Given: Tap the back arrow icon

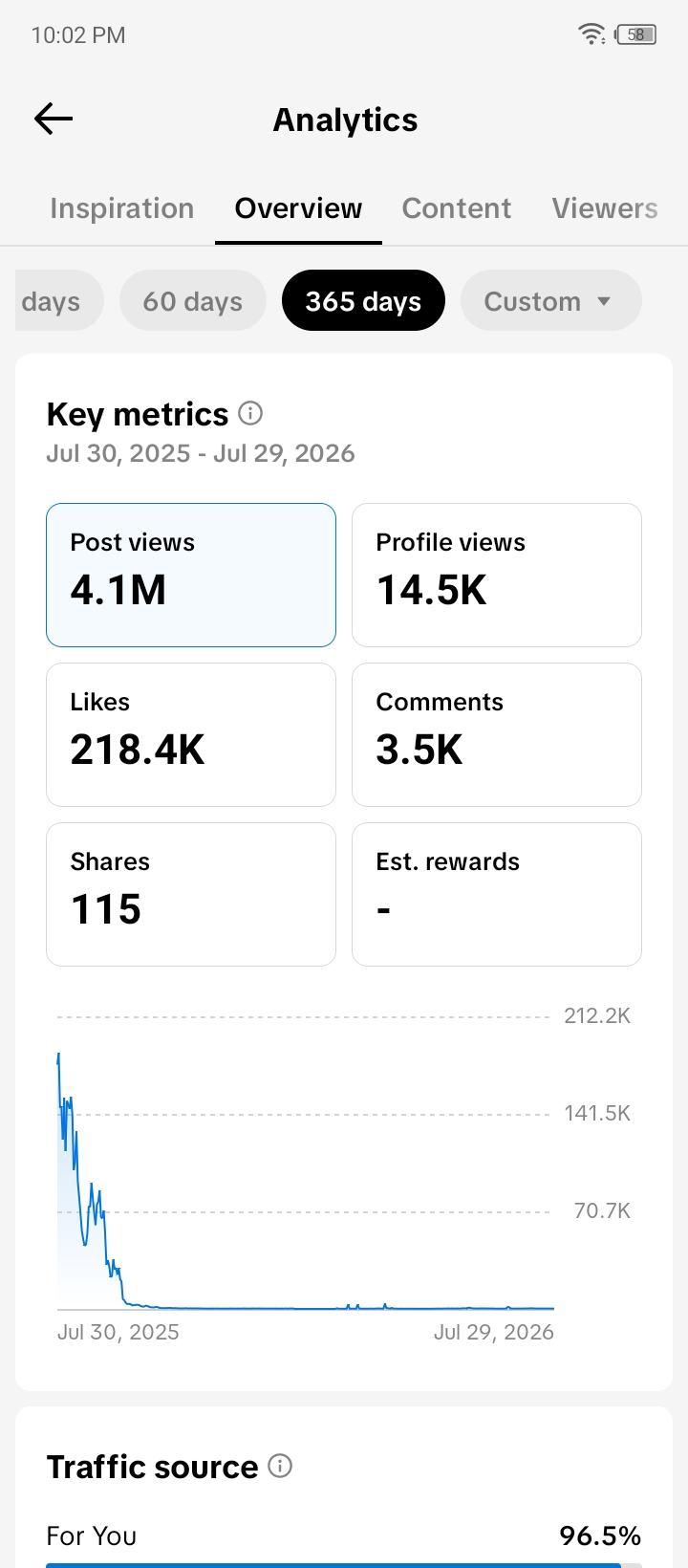Looking at the screenshot, I should click(x=54, y=119).
